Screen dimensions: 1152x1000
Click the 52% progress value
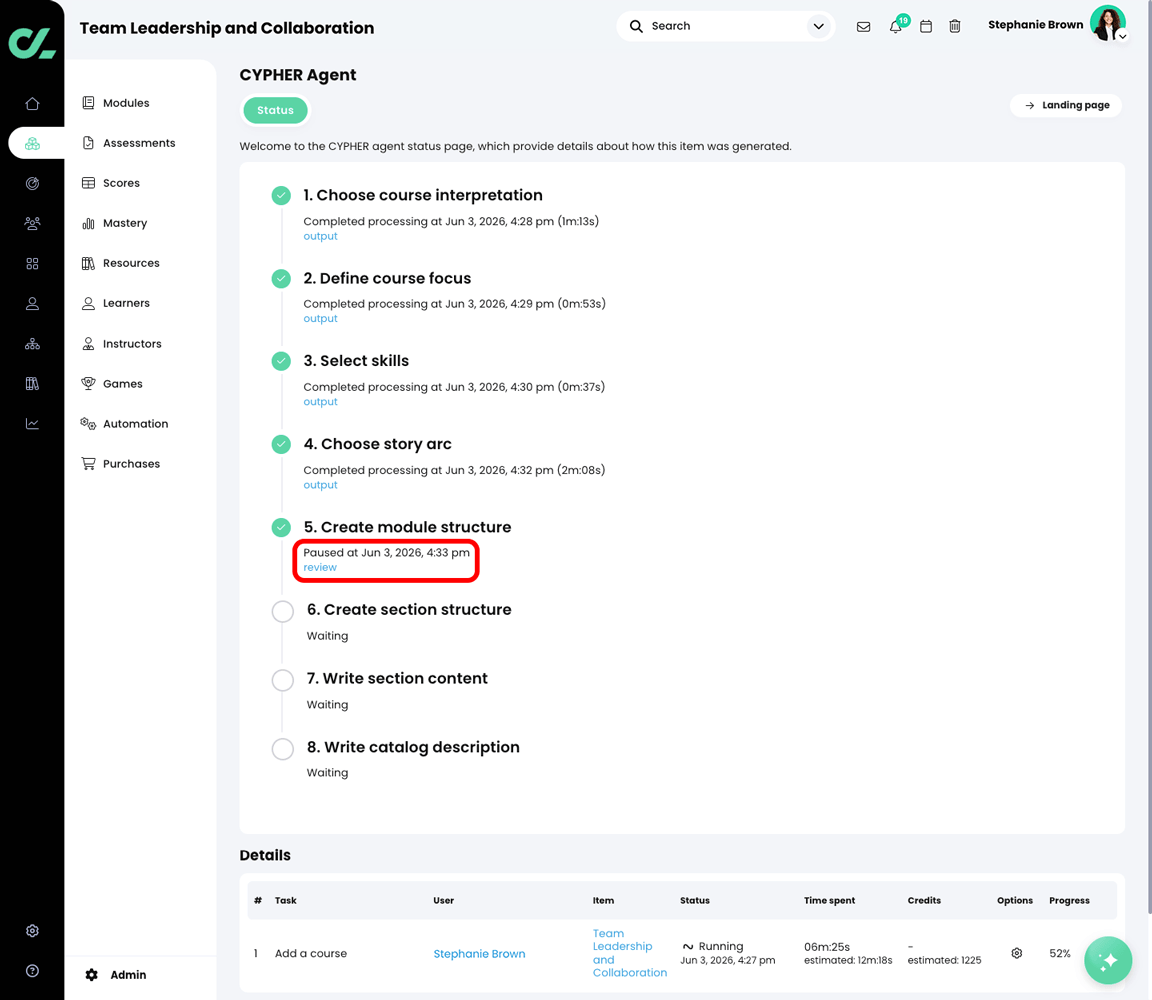(1059, 953)
